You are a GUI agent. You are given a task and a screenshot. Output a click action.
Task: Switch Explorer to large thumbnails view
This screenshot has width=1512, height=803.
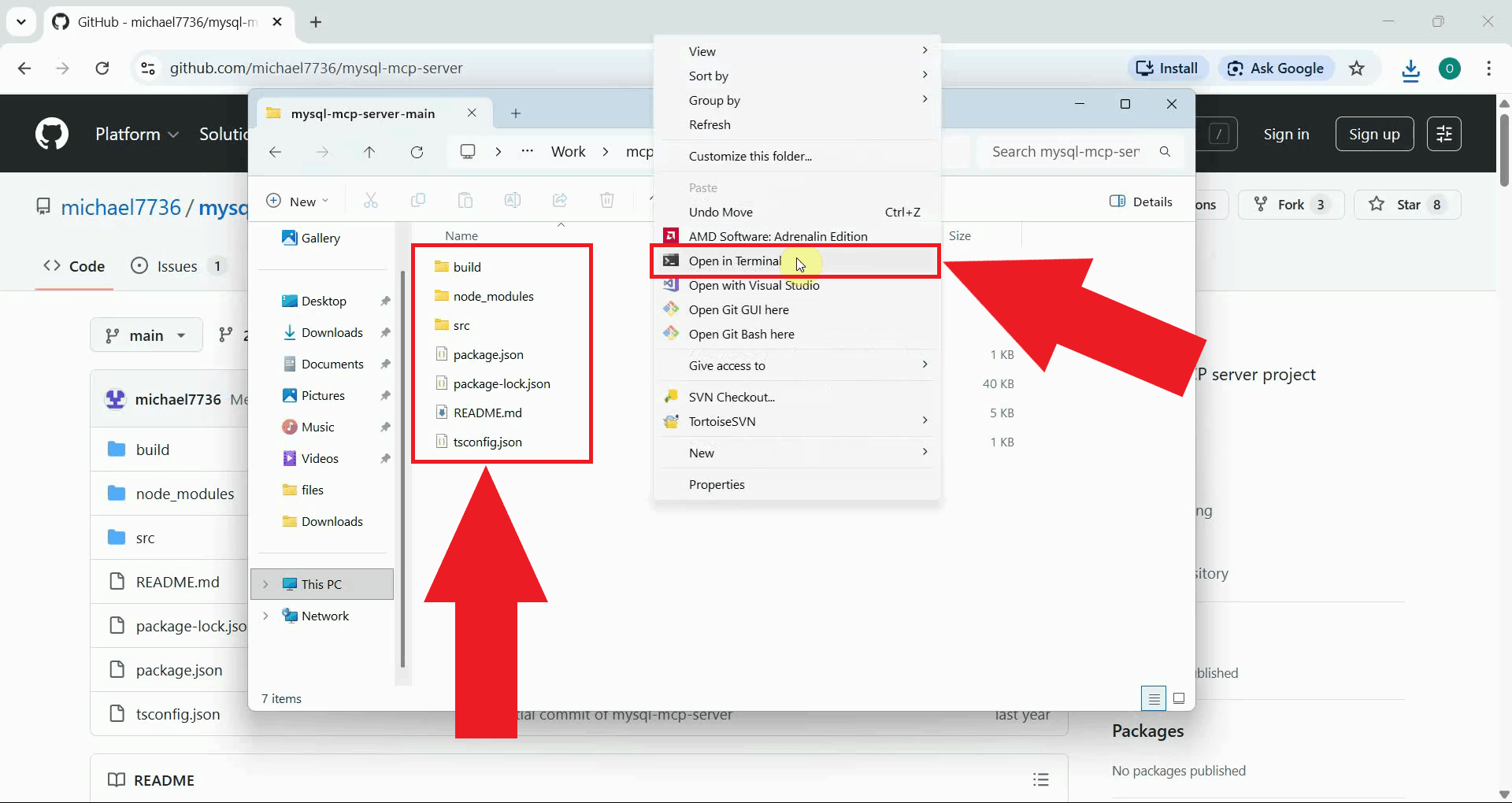coord(1179,698)
